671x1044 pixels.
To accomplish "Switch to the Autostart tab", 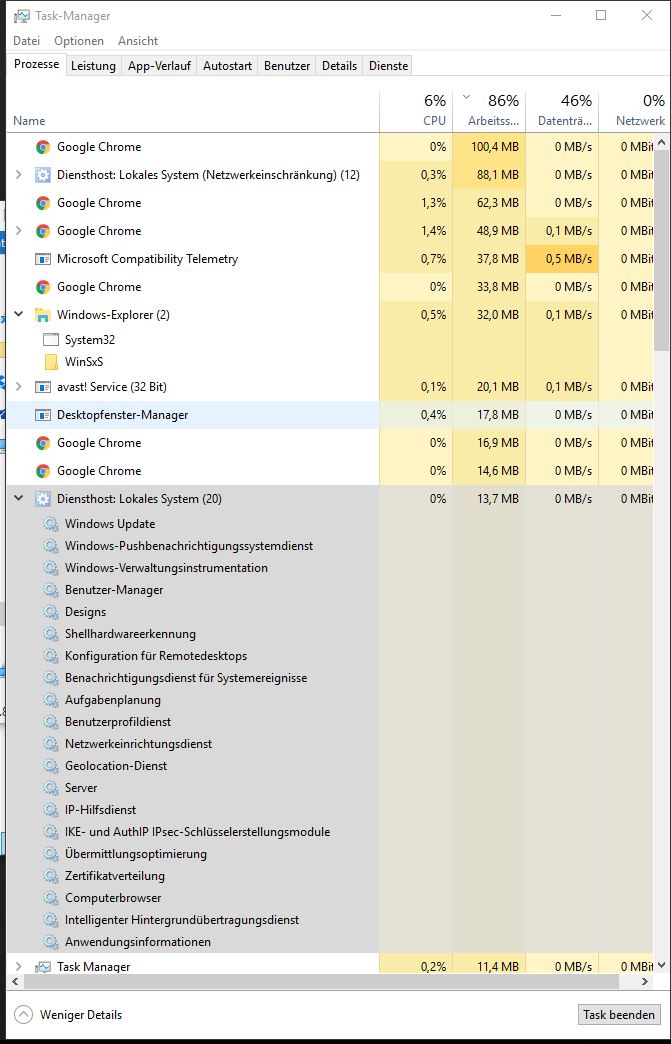I will pyautogui.click(x=228, y=66).
